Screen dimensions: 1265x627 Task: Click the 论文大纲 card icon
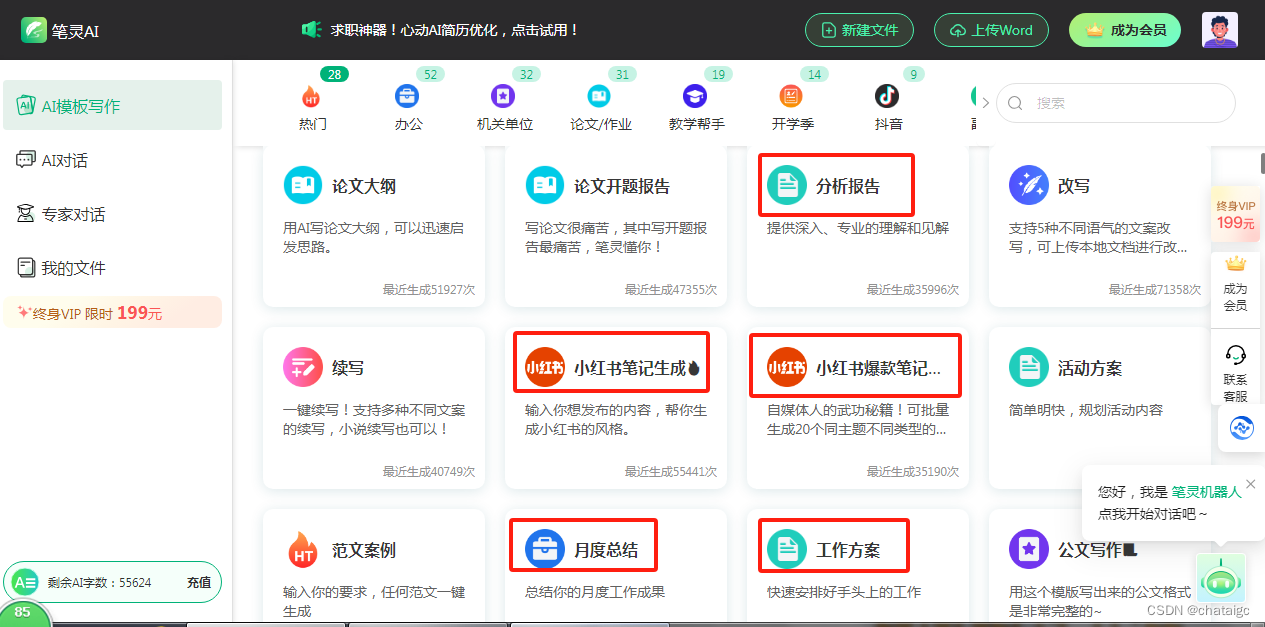(303, 185)
